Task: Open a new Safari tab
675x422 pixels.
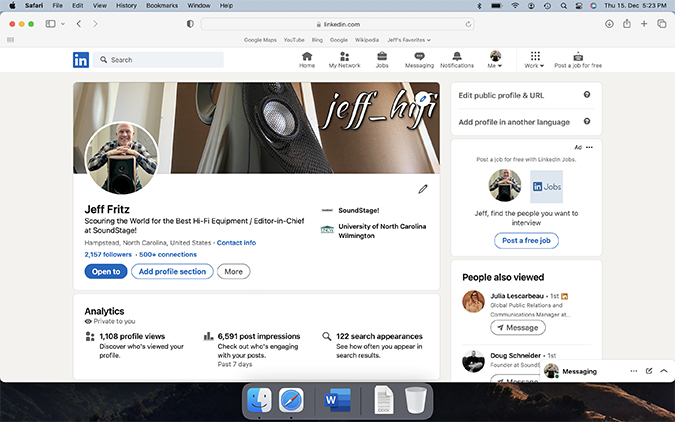Action: coord(644,24)
